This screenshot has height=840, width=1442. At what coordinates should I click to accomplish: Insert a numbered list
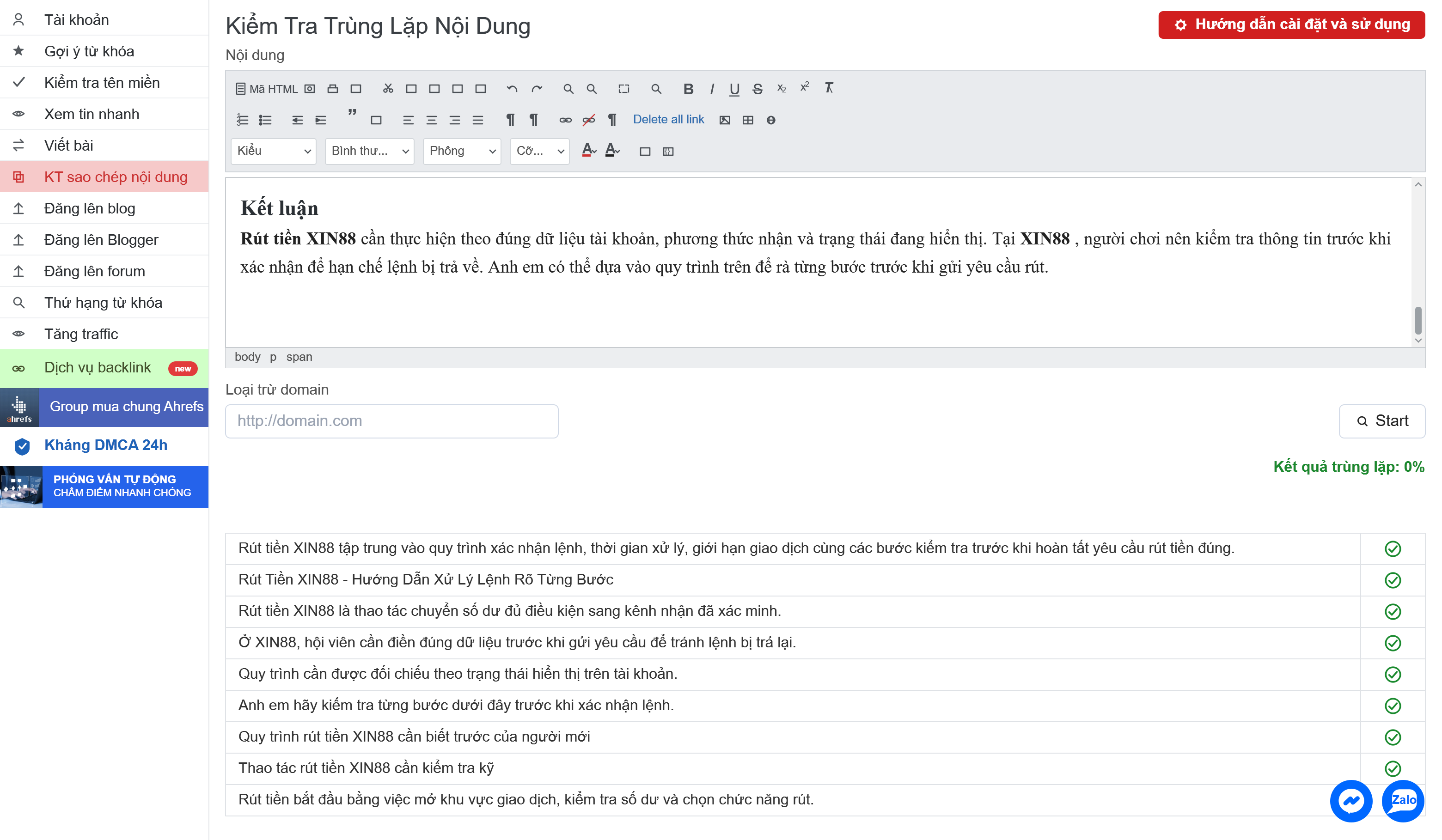click(x=243, y=120)
